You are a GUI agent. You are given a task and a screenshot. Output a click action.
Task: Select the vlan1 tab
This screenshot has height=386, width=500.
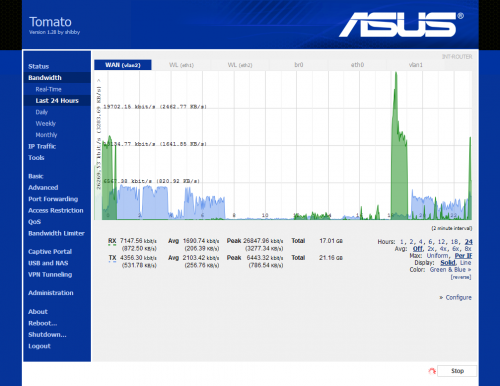(416, 65)
